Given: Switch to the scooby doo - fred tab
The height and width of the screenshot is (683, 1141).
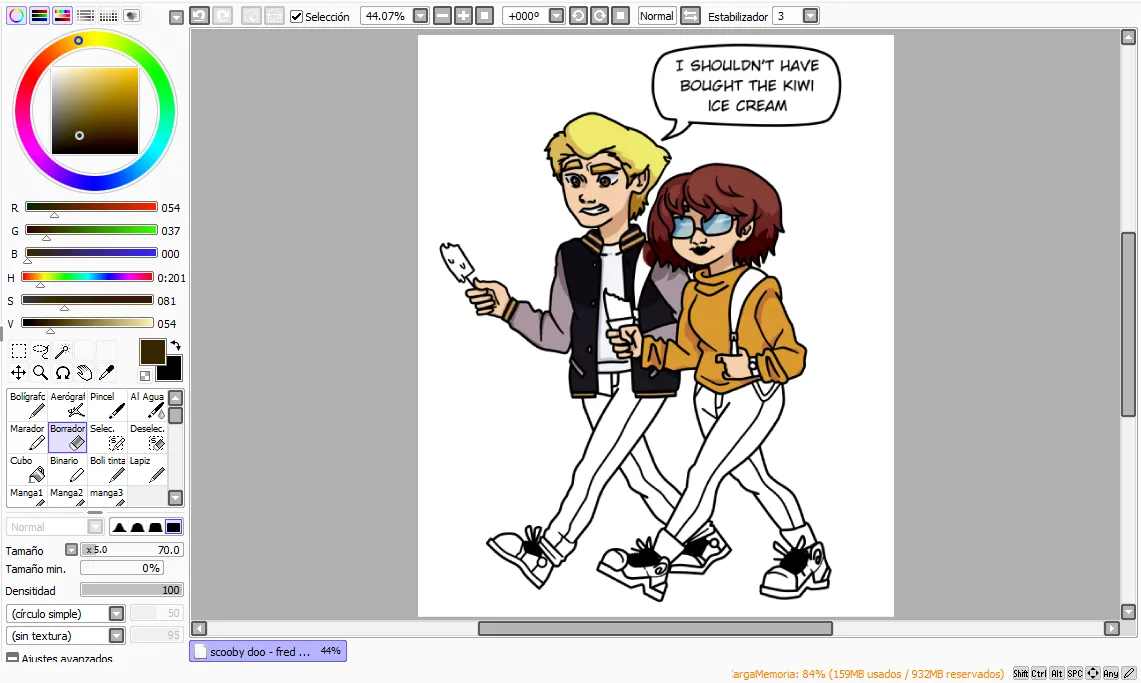Looking at the screenshot, I should (268, 651).
